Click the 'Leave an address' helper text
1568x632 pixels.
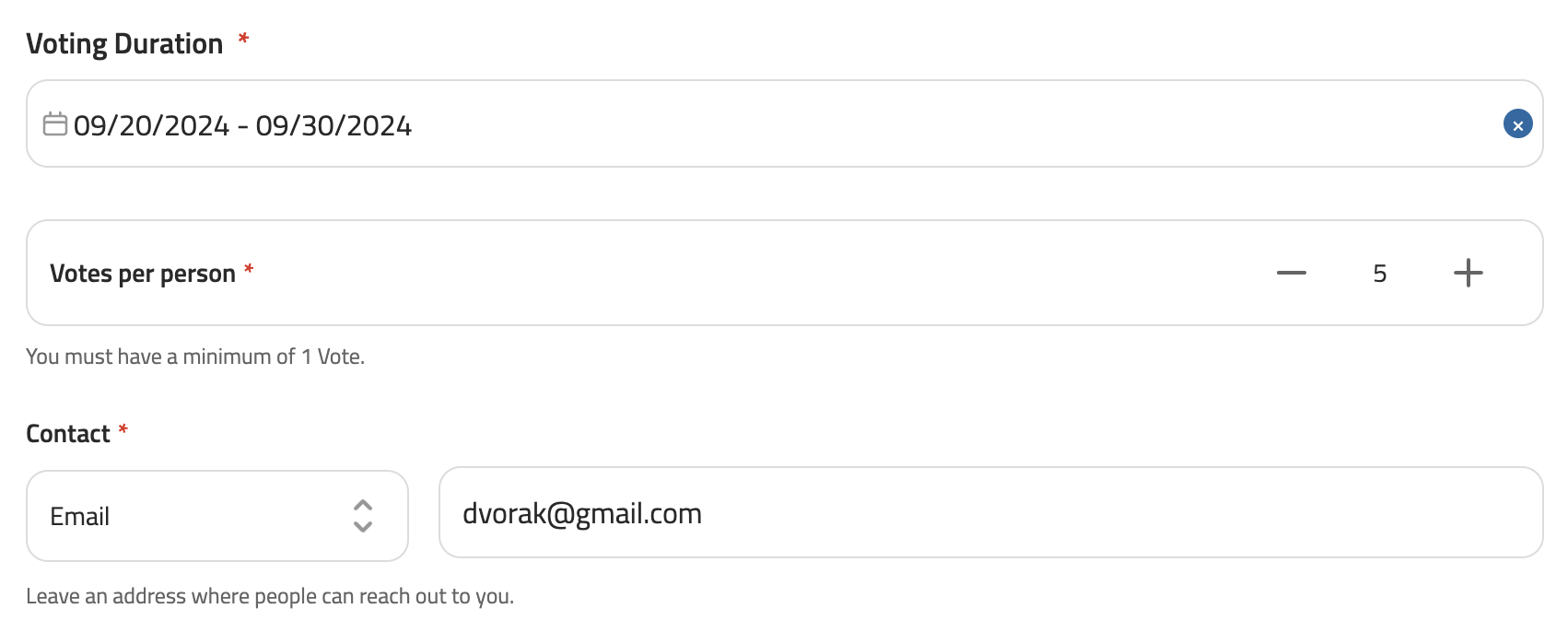(270, 596)
